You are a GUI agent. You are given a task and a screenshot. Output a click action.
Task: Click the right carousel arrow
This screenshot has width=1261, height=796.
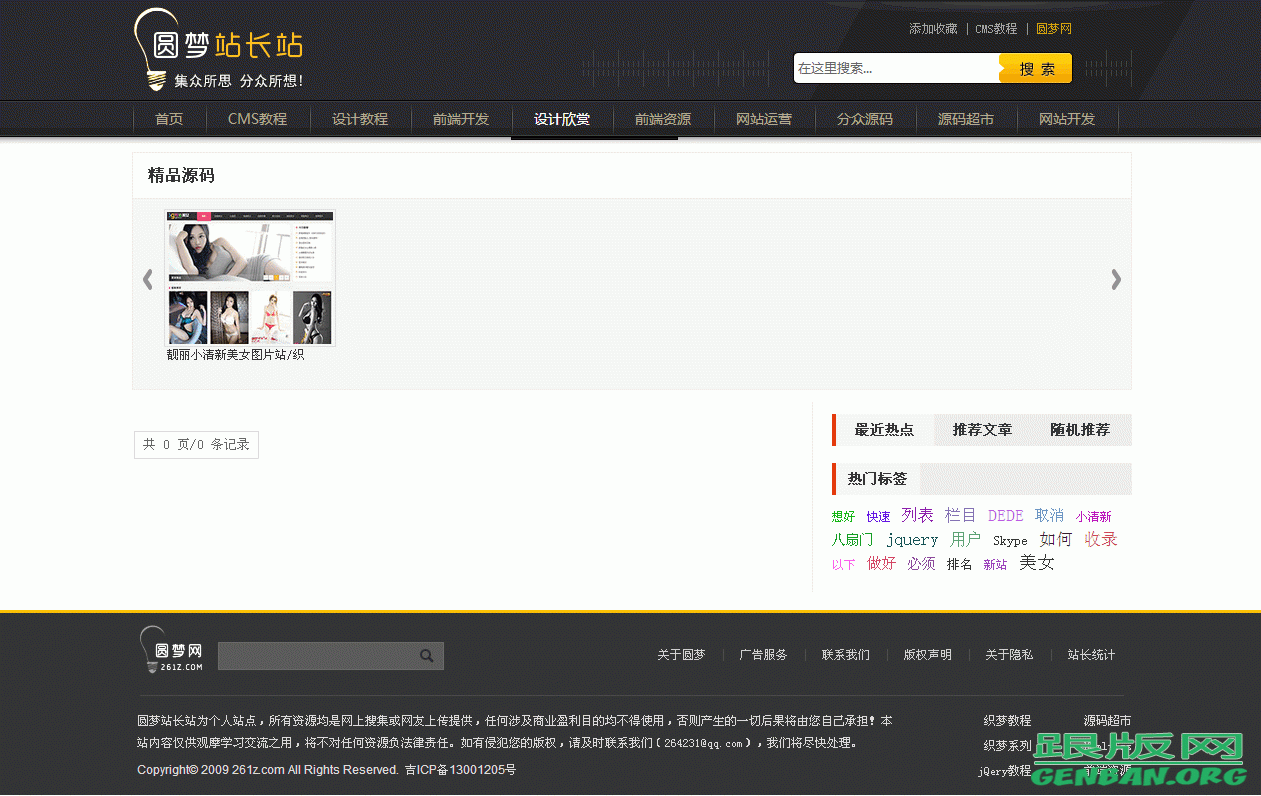(x=1116, y=280)
